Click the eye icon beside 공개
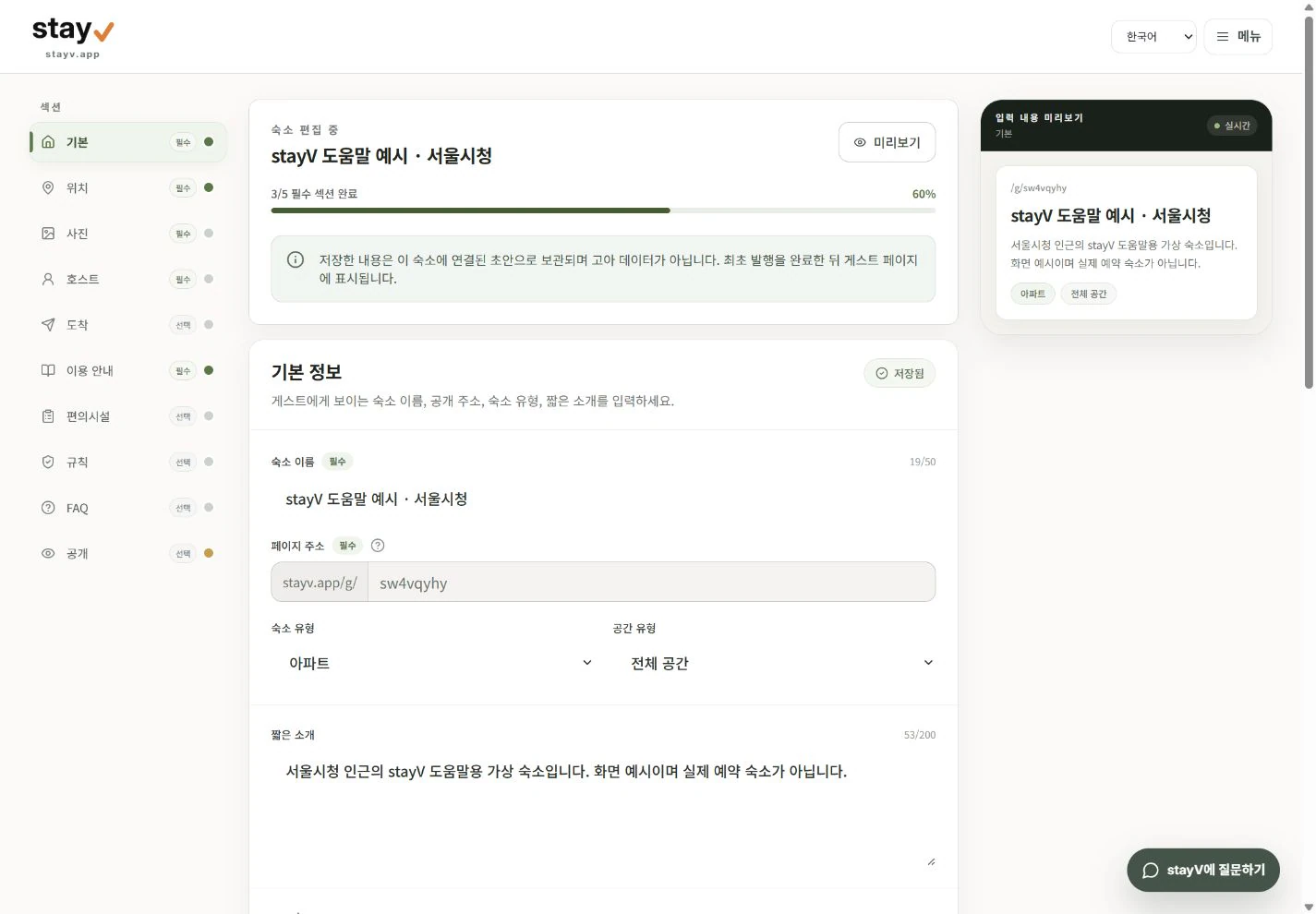This screenshot has width=1316, height=914. pyautogui.click(x=48, y=553)
